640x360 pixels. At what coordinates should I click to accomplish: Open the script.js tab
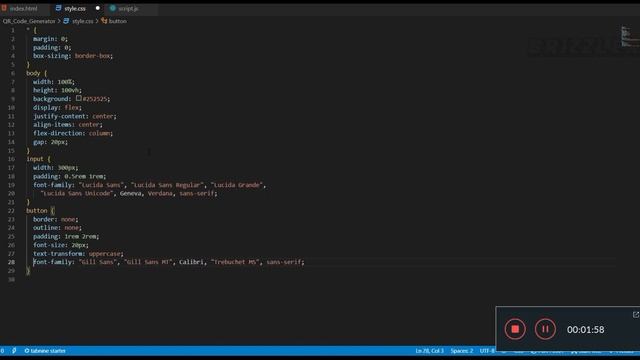point(129,9)
